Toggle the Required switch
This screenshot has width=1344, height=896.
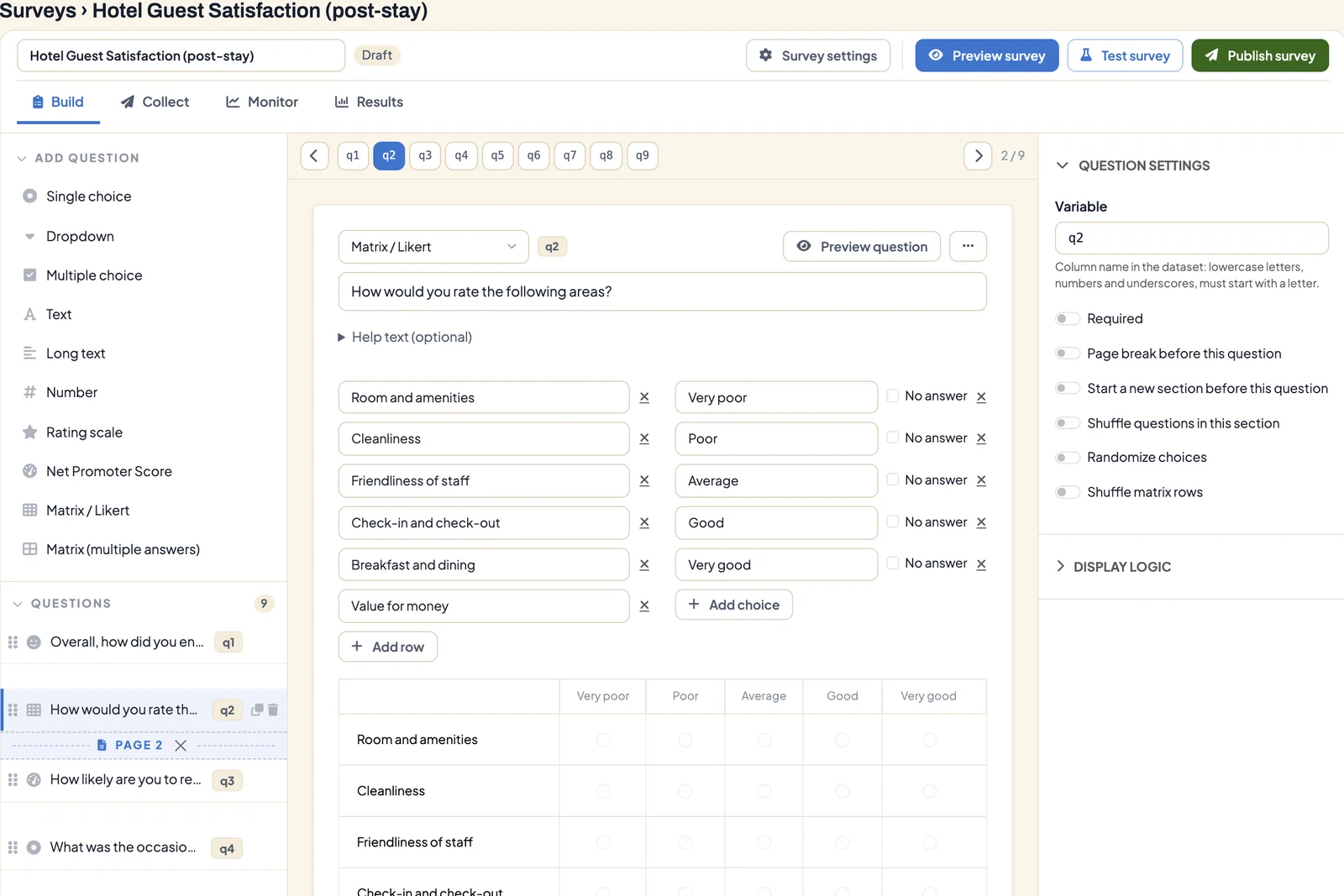click(x=1068, y=319)
